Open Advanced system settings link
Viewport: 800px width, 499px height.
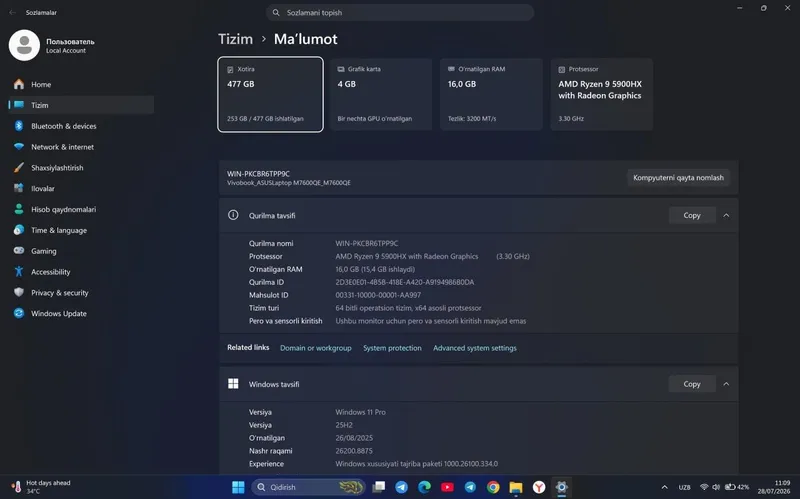[x=474, y=348]
